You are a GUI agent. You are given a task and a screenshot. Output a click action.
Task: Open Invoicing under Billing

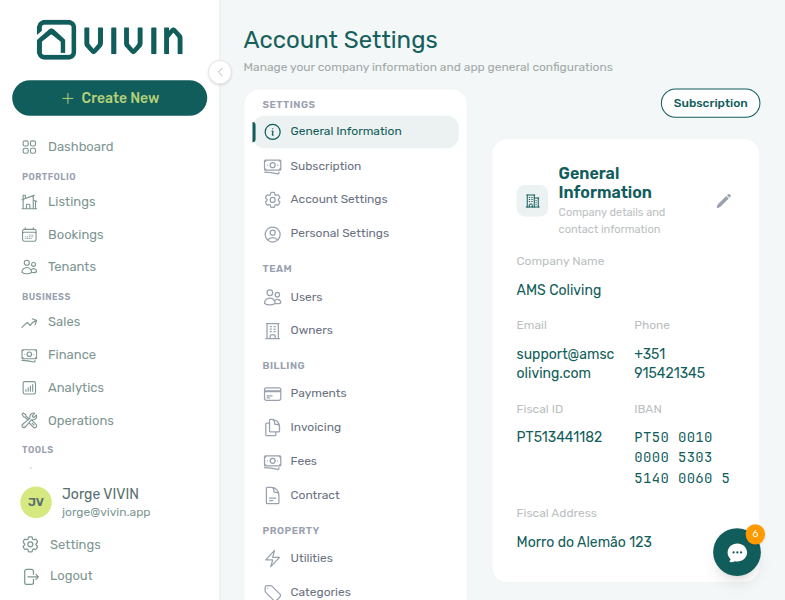(x=315, y=427)
